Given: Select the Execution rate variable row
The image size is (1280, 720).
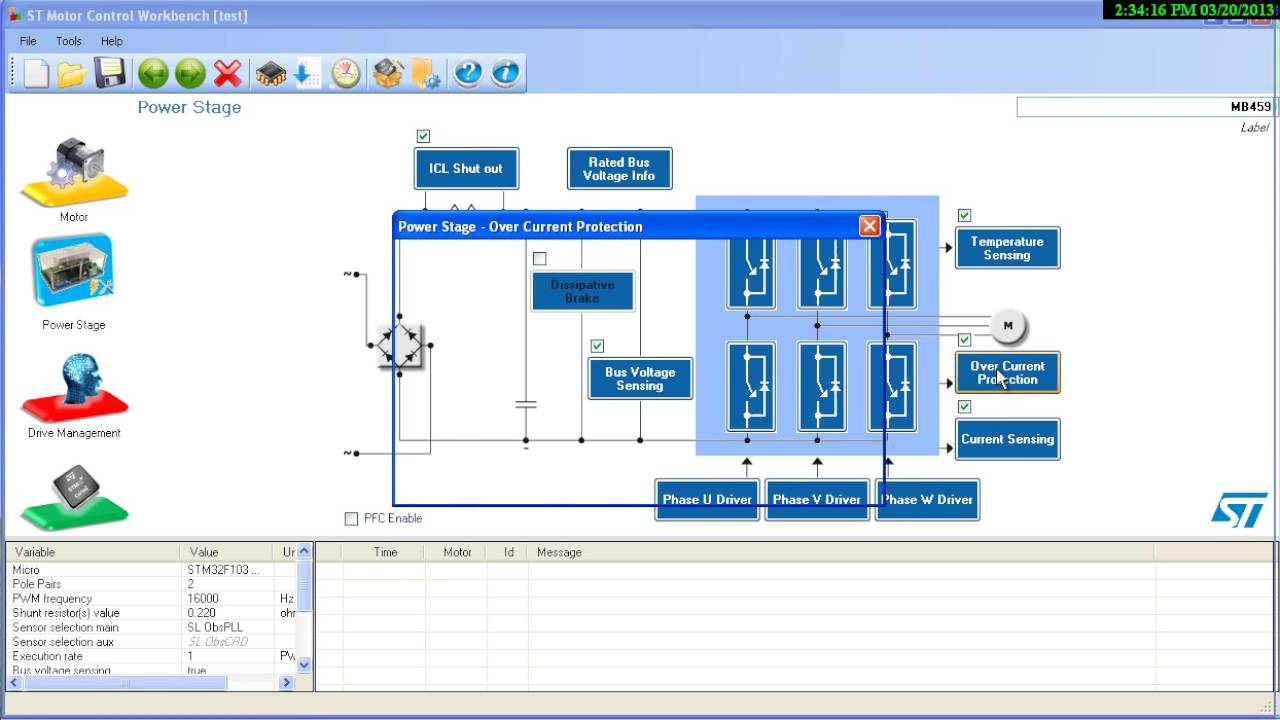Looking at the screenshot, I should tap(153, 656).
